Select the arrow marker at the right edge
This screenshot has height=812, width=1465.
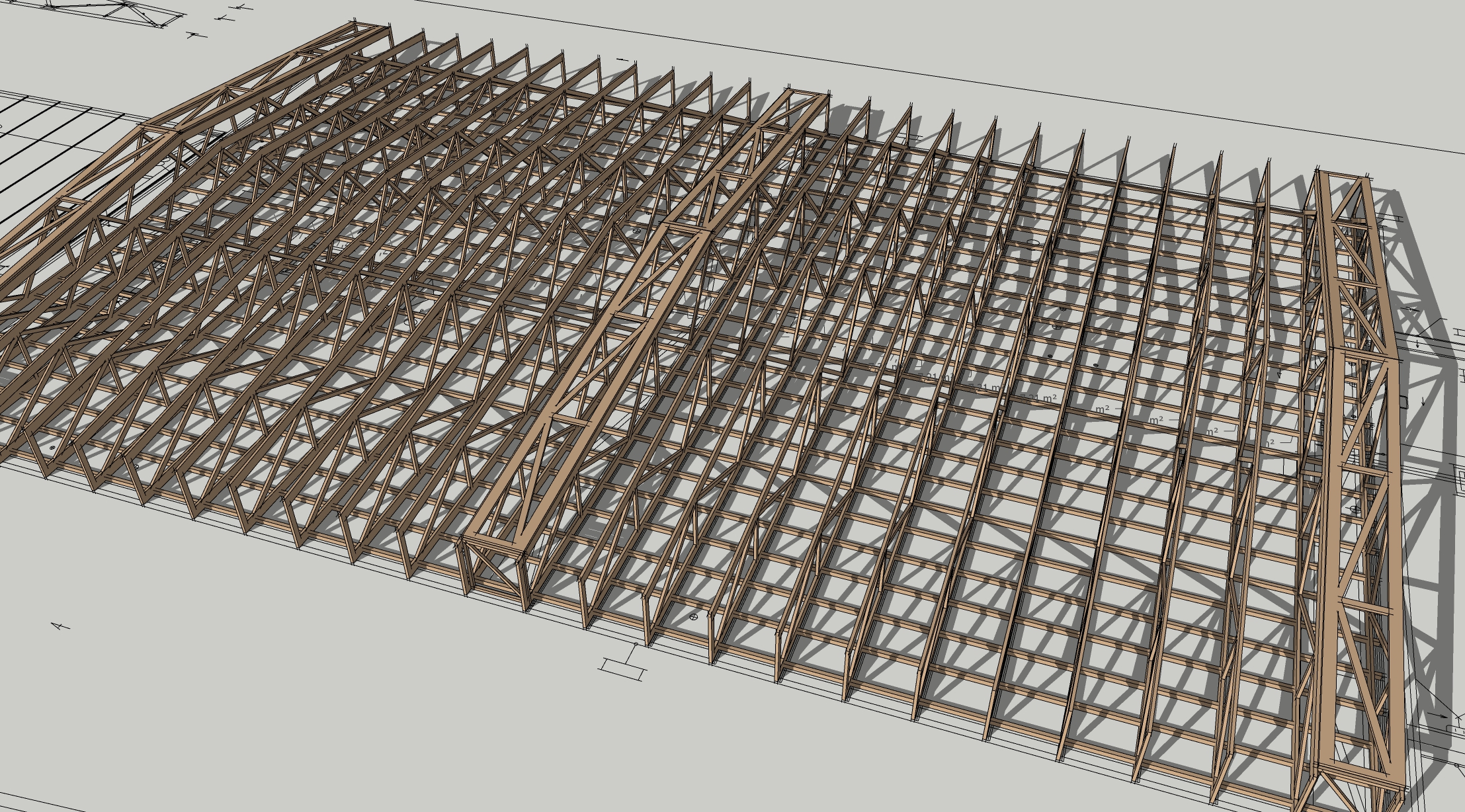click(1439, 715)
